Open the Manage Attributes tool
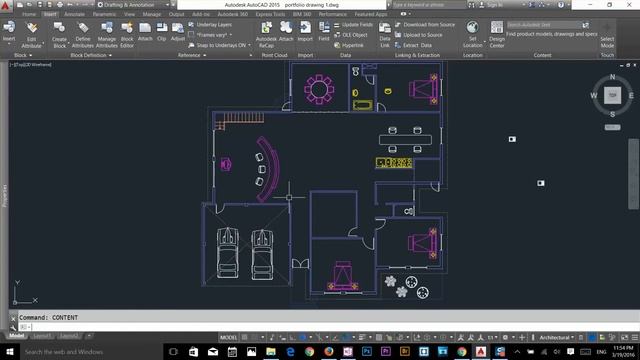This screenshot has height=360, width=640. click(x=107, y=35)
